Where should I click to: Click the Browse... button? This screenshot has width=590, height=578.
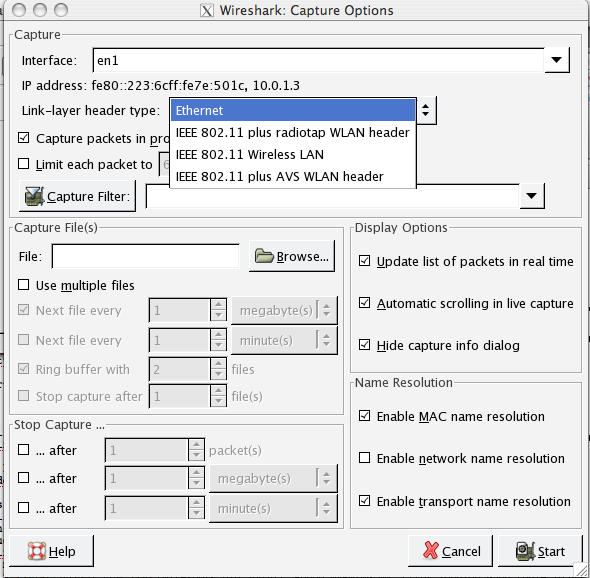pyautogui.click(x=292, y=256)
